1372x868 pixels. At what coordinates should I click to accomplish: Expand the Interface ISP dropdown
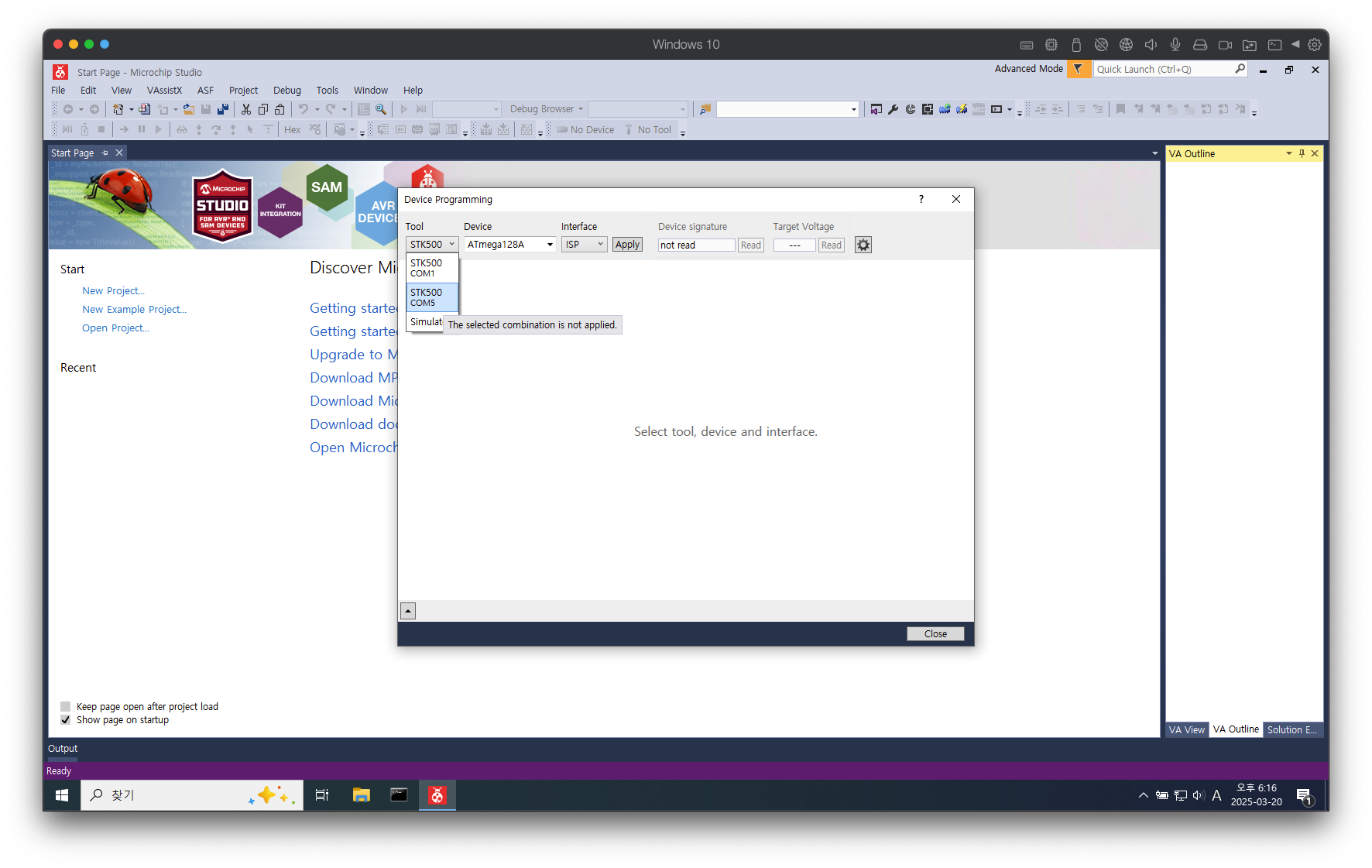coord(600,245)
